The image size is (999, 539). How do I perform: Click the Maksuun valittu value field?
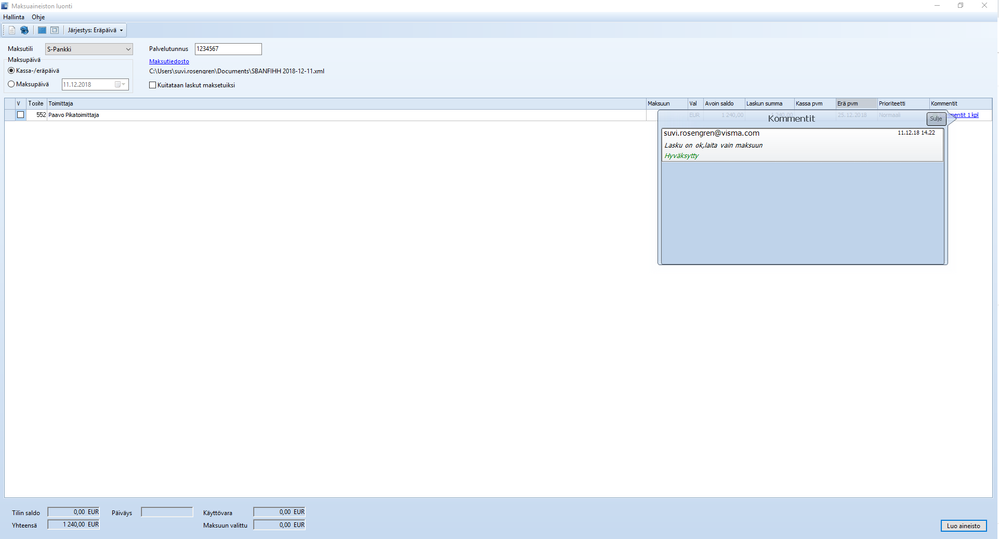[279, 525]
